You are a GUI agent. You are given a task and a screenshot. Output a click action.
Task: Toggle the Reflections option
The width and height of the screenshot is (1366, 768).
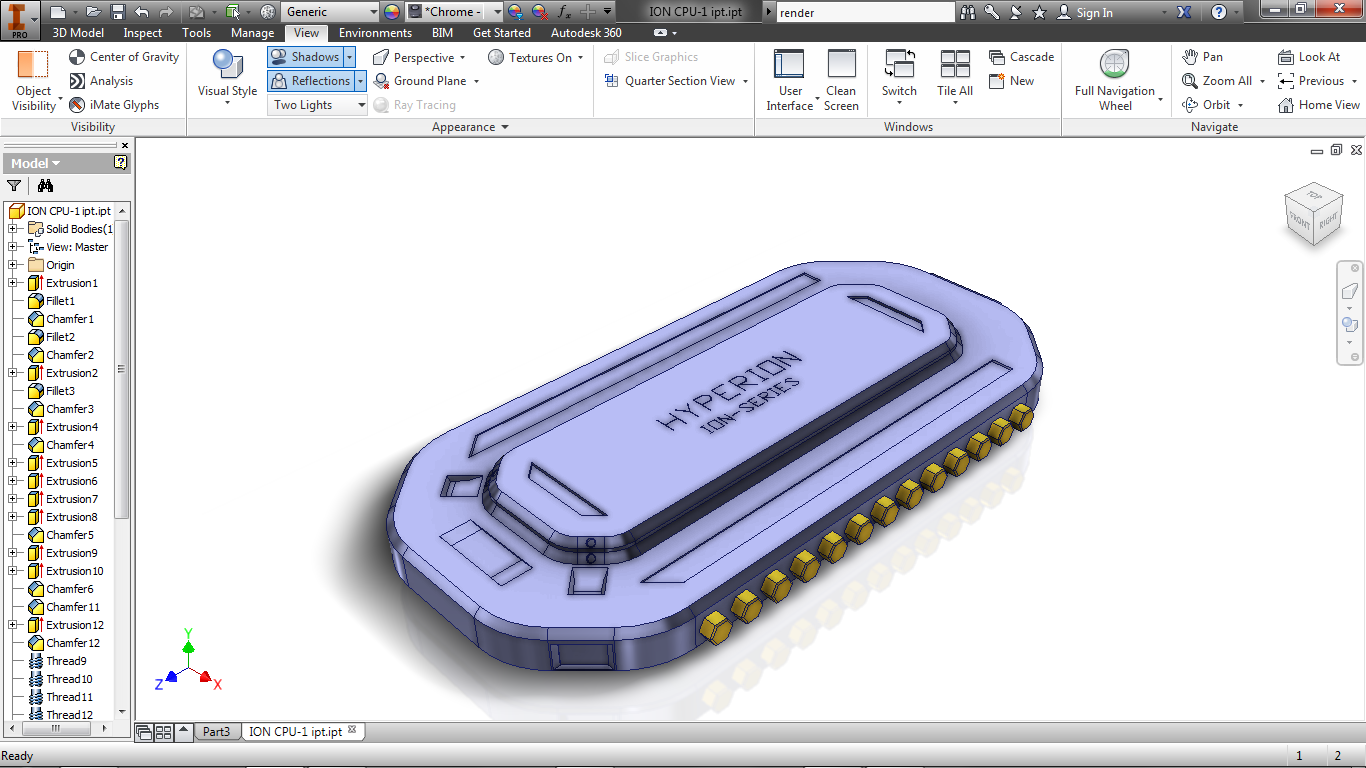(x=310, y=81)
